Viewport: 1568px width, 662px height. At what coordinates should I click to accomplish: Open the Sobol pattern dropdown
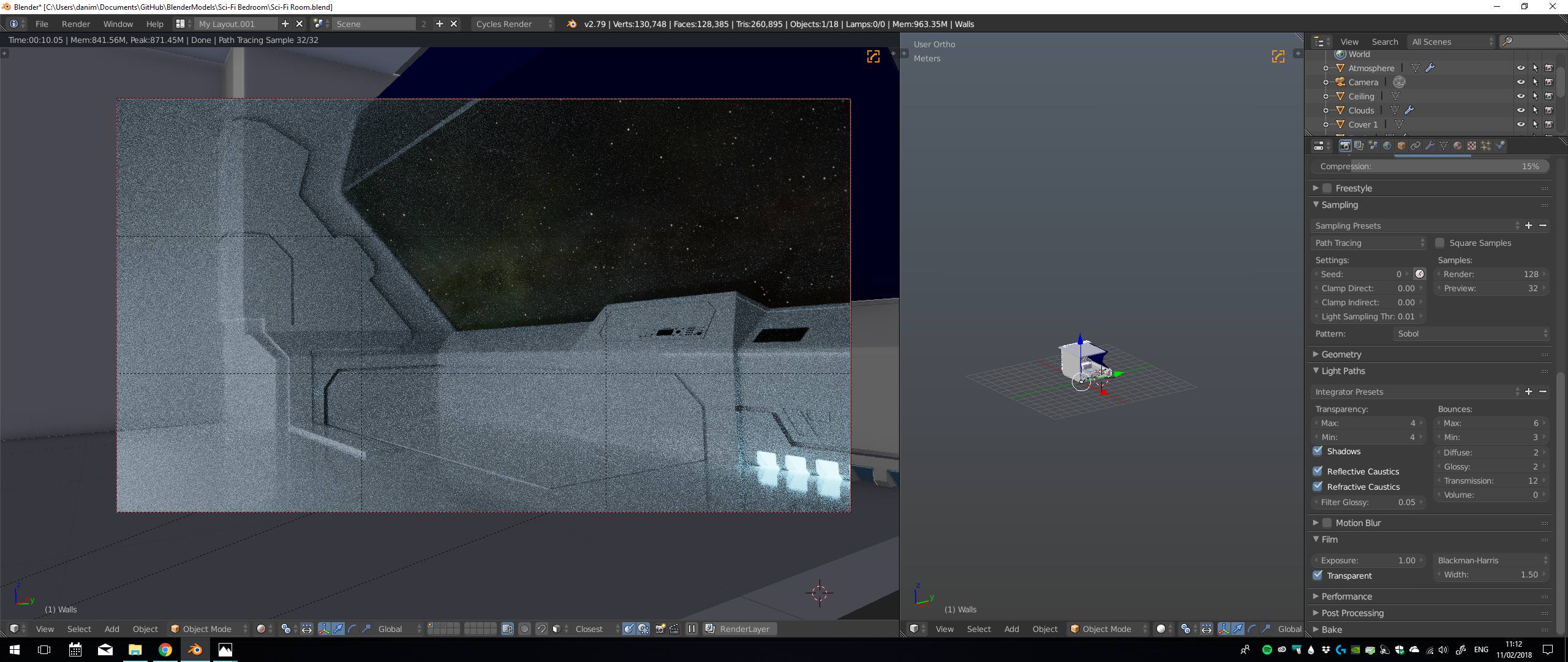[x=1471, y=333]
